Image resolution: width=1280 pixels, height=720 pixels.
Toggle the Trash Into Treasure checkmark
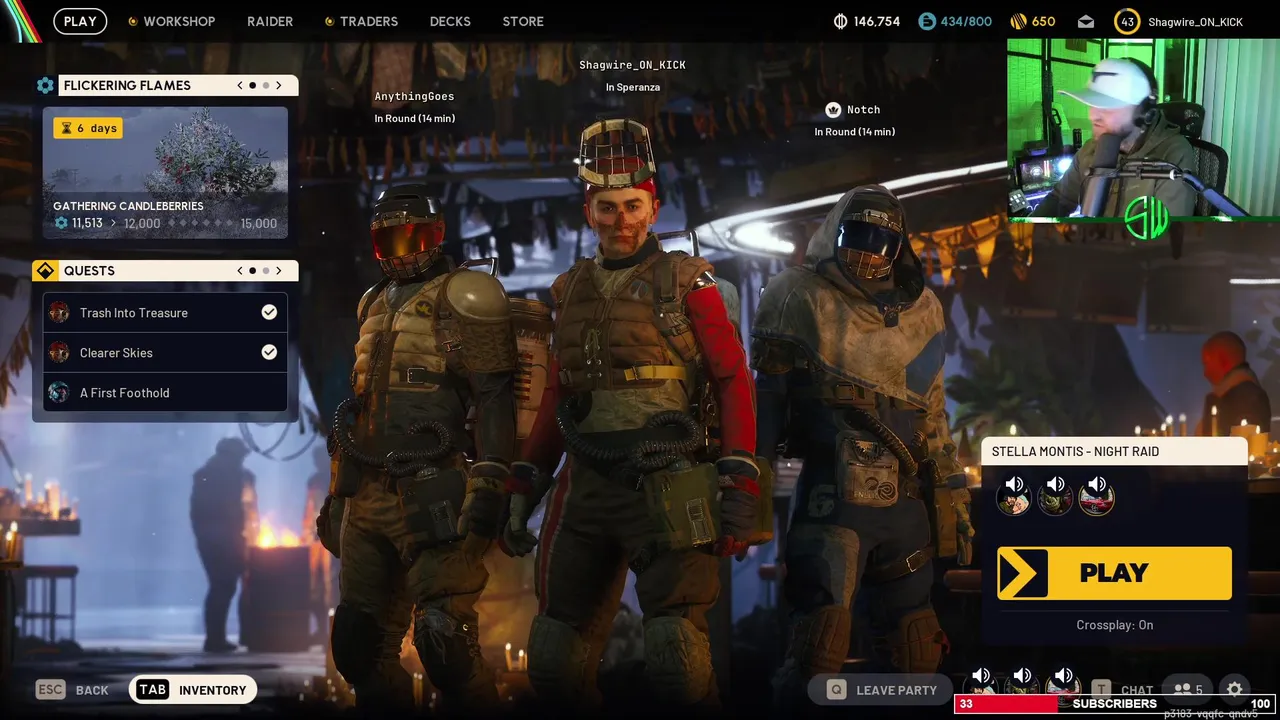coord(269,312)
